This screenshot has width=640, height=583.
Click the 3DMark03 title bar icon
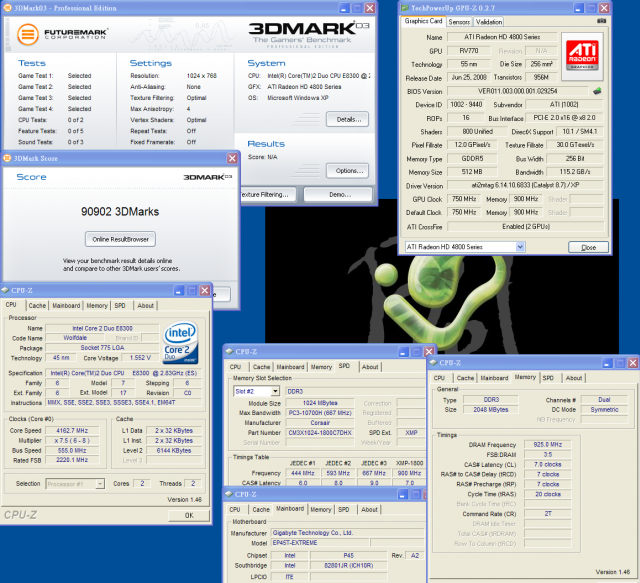tap(8, 8)
